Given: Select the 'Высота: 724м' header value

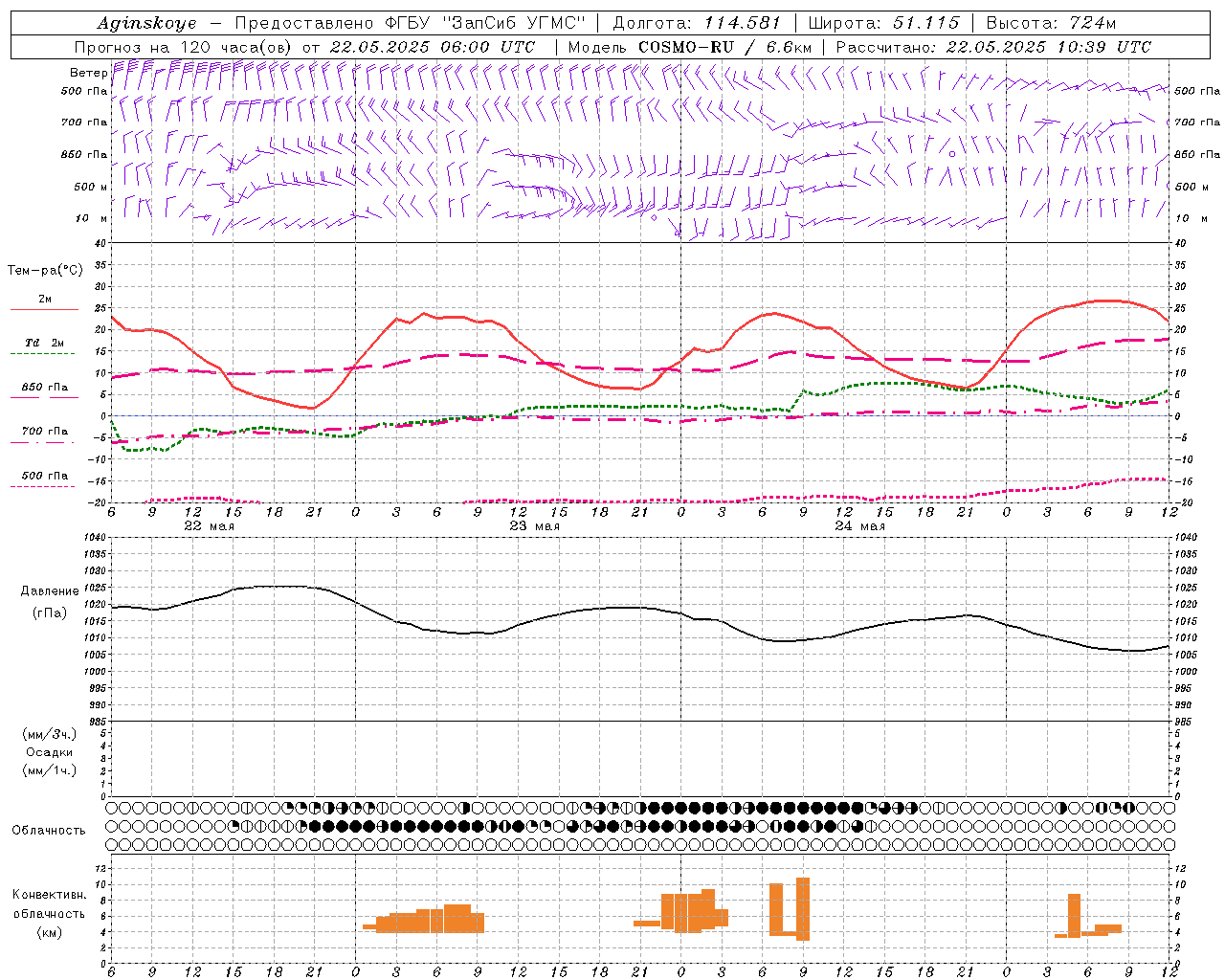Looking at the screenshot, I should click(1051, 23).
